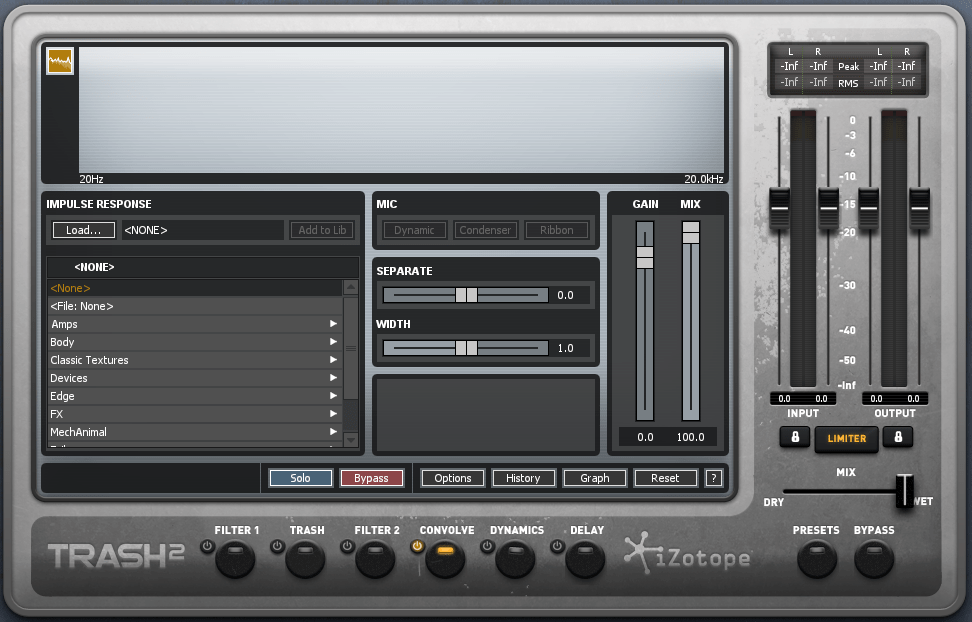Viewport: 972px width, 622px height.
Task: Select the Trash module round button
Action: pyautogui.click(x=305, y=558)
